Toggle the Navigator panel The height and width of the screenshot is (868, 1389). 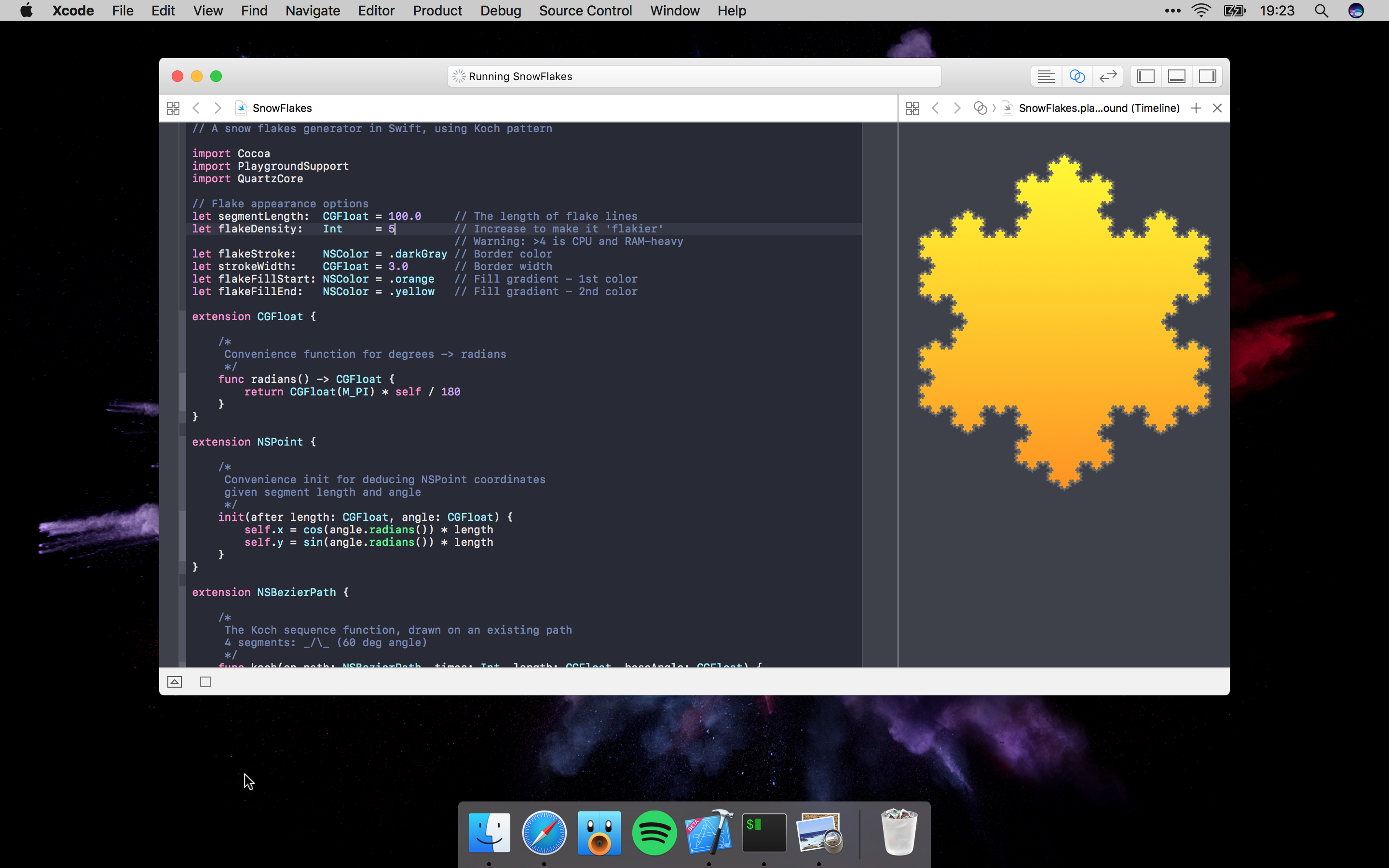coord(1145,76)
